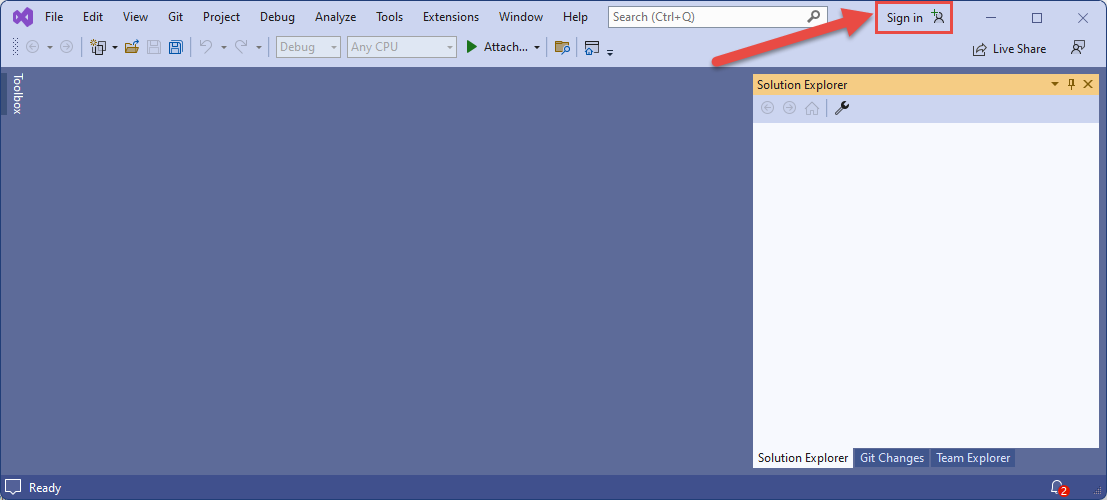Click Sign in

(x=904, y=18)
